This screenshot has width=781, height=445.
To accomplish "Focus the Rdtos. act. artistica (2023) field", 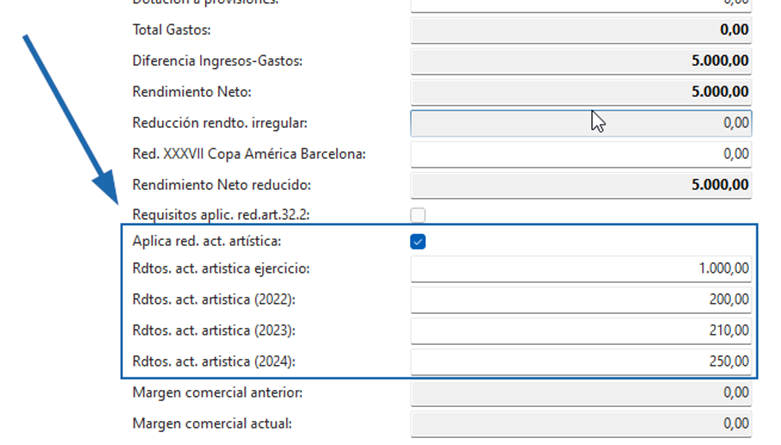I will click(x=581, y=330).
